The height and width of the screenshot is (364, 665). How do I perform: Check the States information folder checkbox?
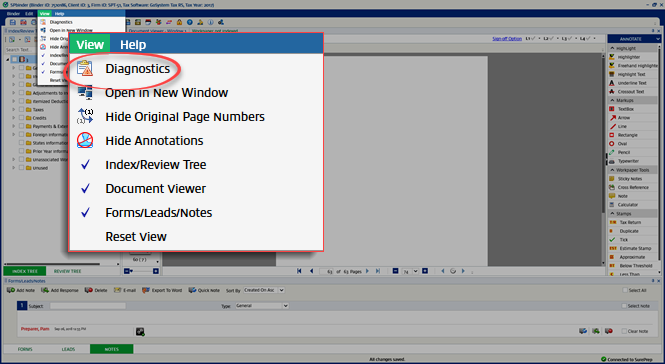21,143
